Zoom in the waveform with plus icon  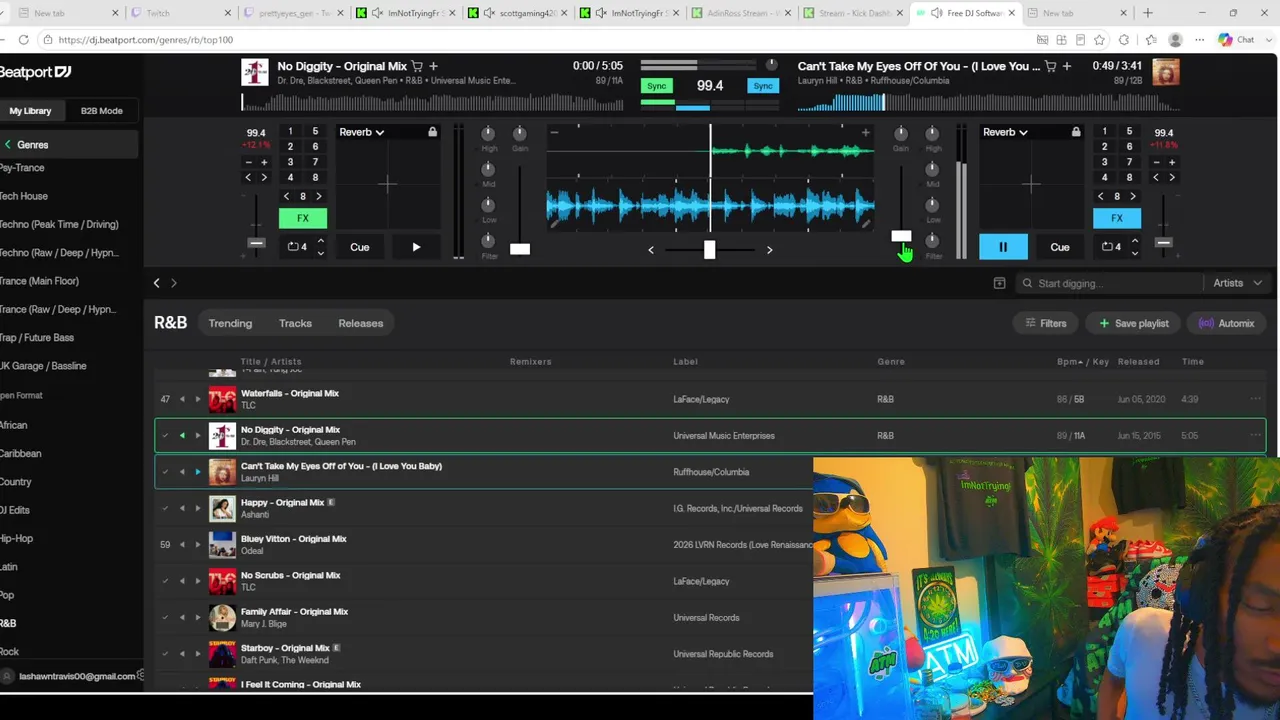point(865,132)
